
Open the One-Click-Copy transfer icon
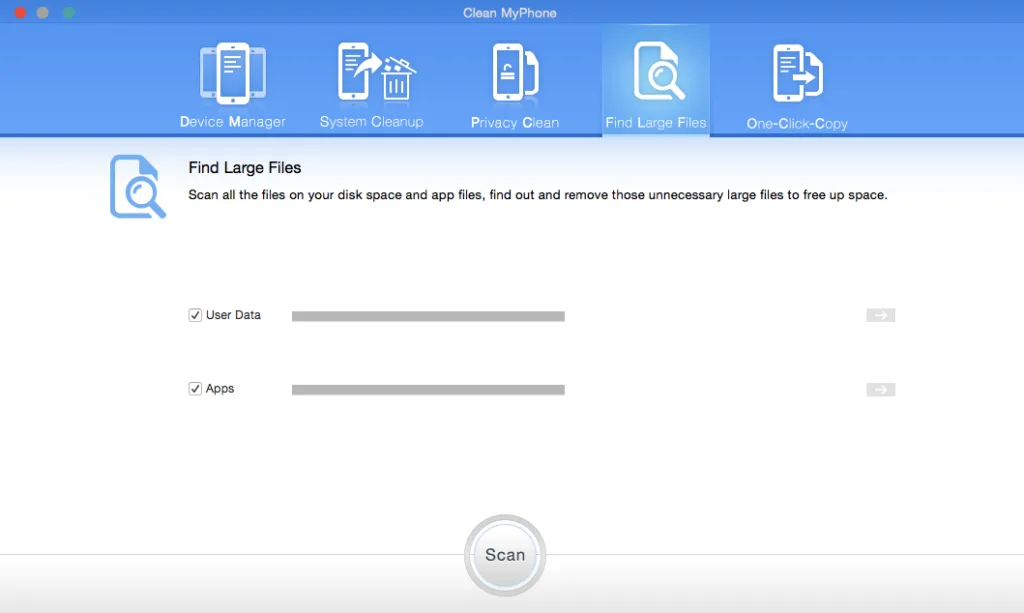point(797,73)
